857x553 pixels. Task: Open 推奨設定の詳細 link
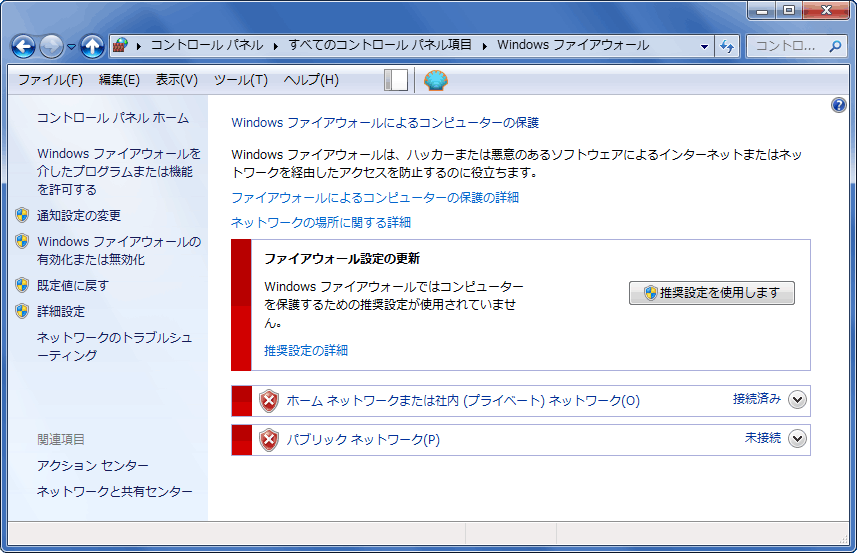click(306, 350)
